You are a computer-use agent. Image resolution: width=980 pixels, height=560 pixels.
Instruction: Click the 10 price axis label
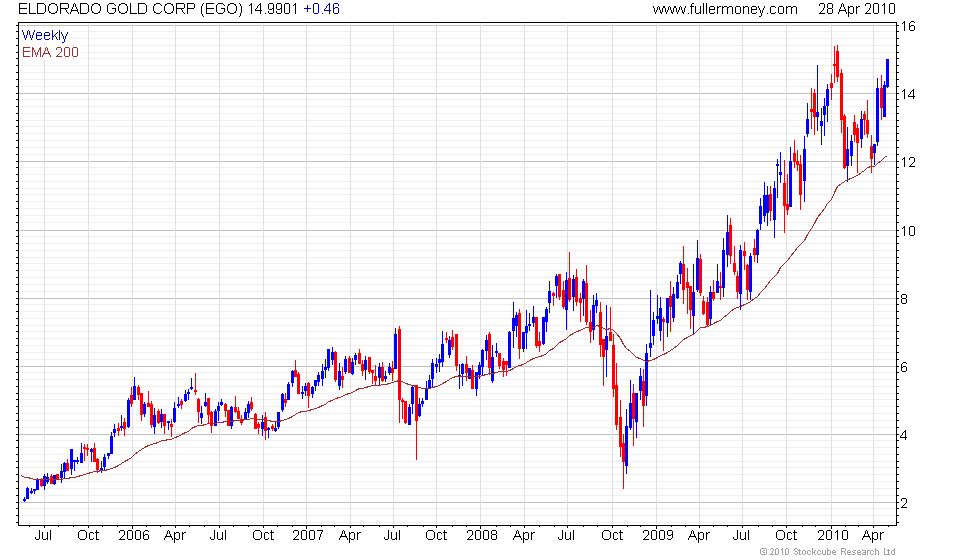point(908,231)
